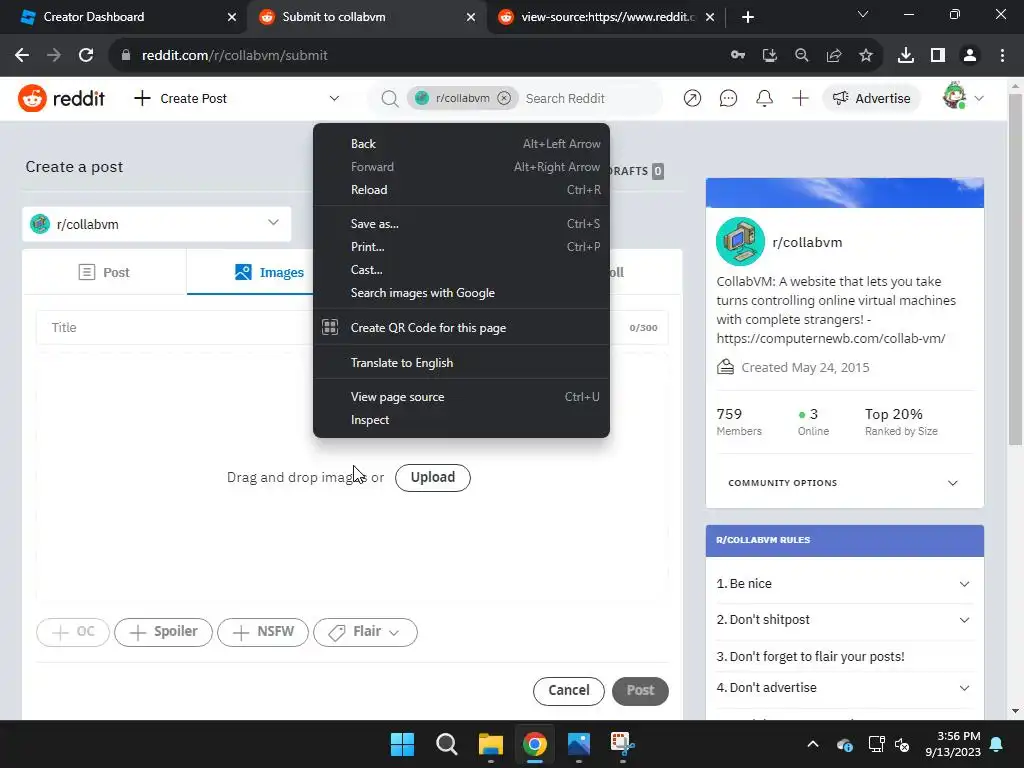The image size is (1024, 768).
Task: Click the browser back arrow
Action: click(22, 56)
